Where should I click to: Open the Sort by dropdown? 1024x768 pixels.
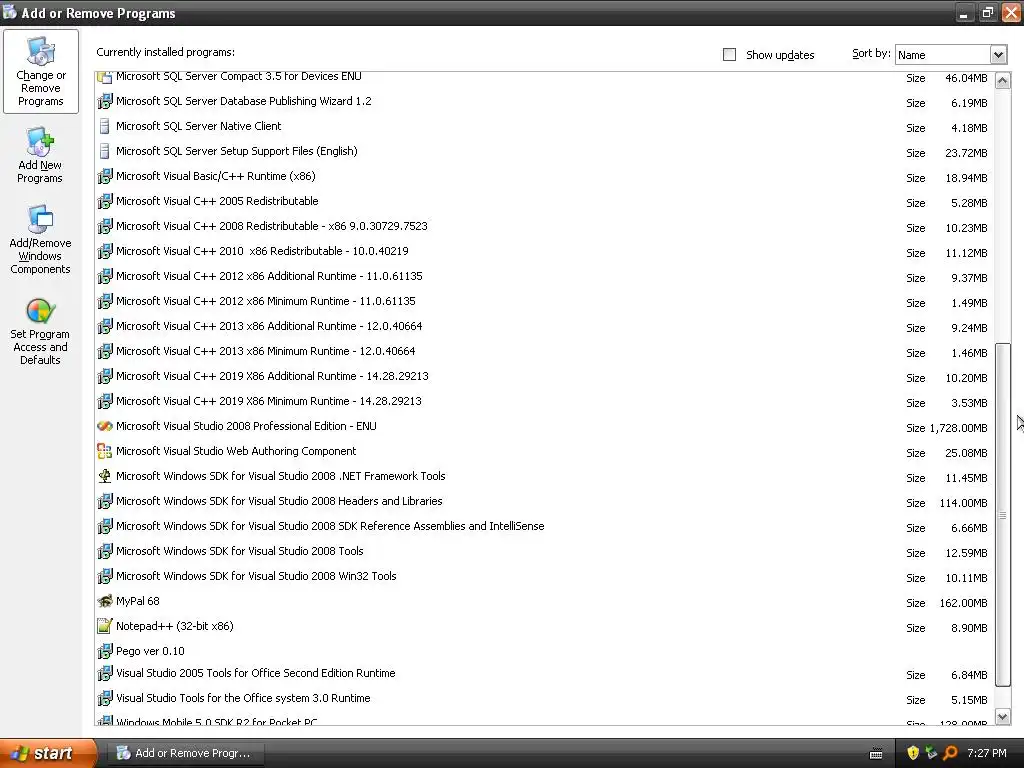[x=997, y=55]
